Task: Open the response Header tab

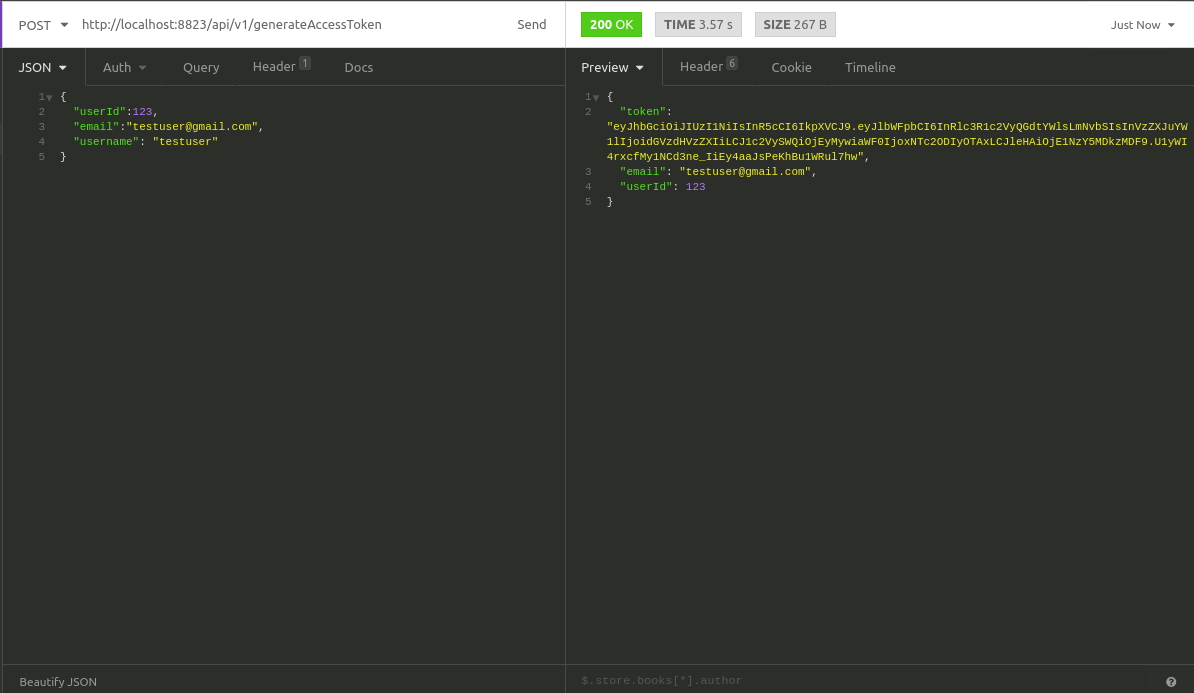Action: (x=701, y=67)
